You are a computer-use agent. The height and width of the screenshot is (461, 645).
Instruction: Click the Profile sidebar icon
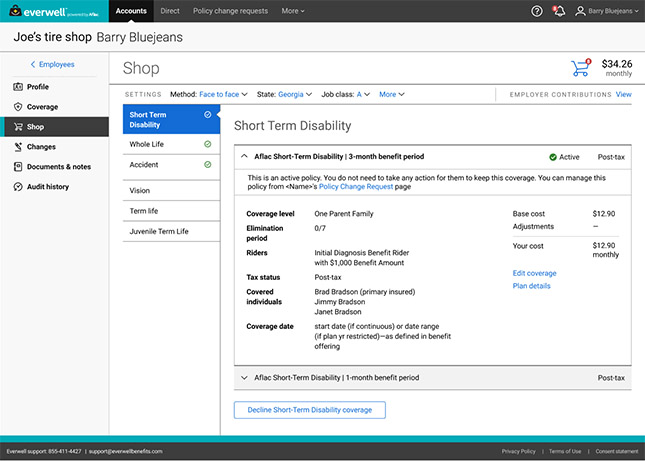[18, 87]
